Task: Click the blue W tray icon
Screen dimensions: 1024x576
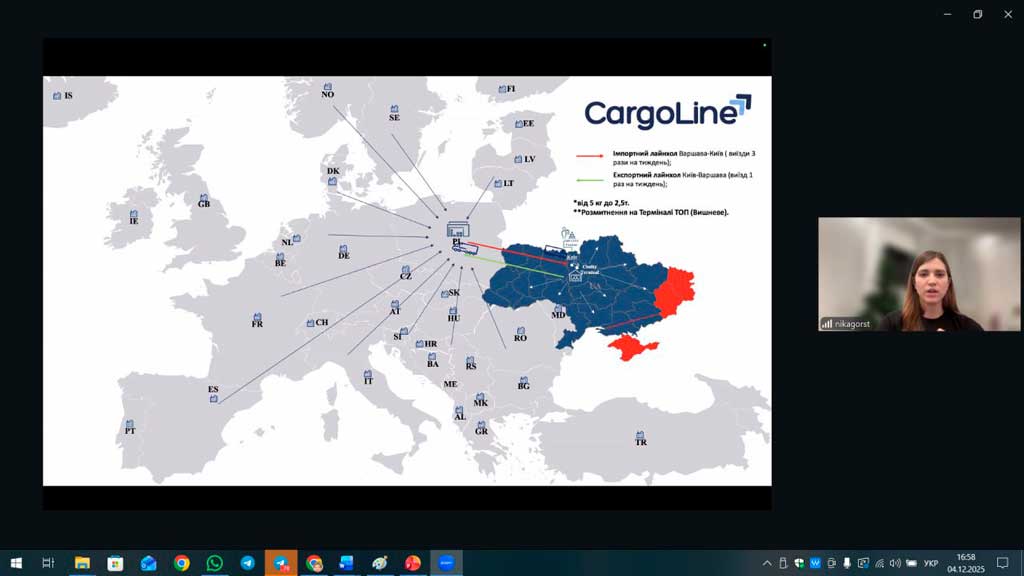Action: tap(815, 563)
